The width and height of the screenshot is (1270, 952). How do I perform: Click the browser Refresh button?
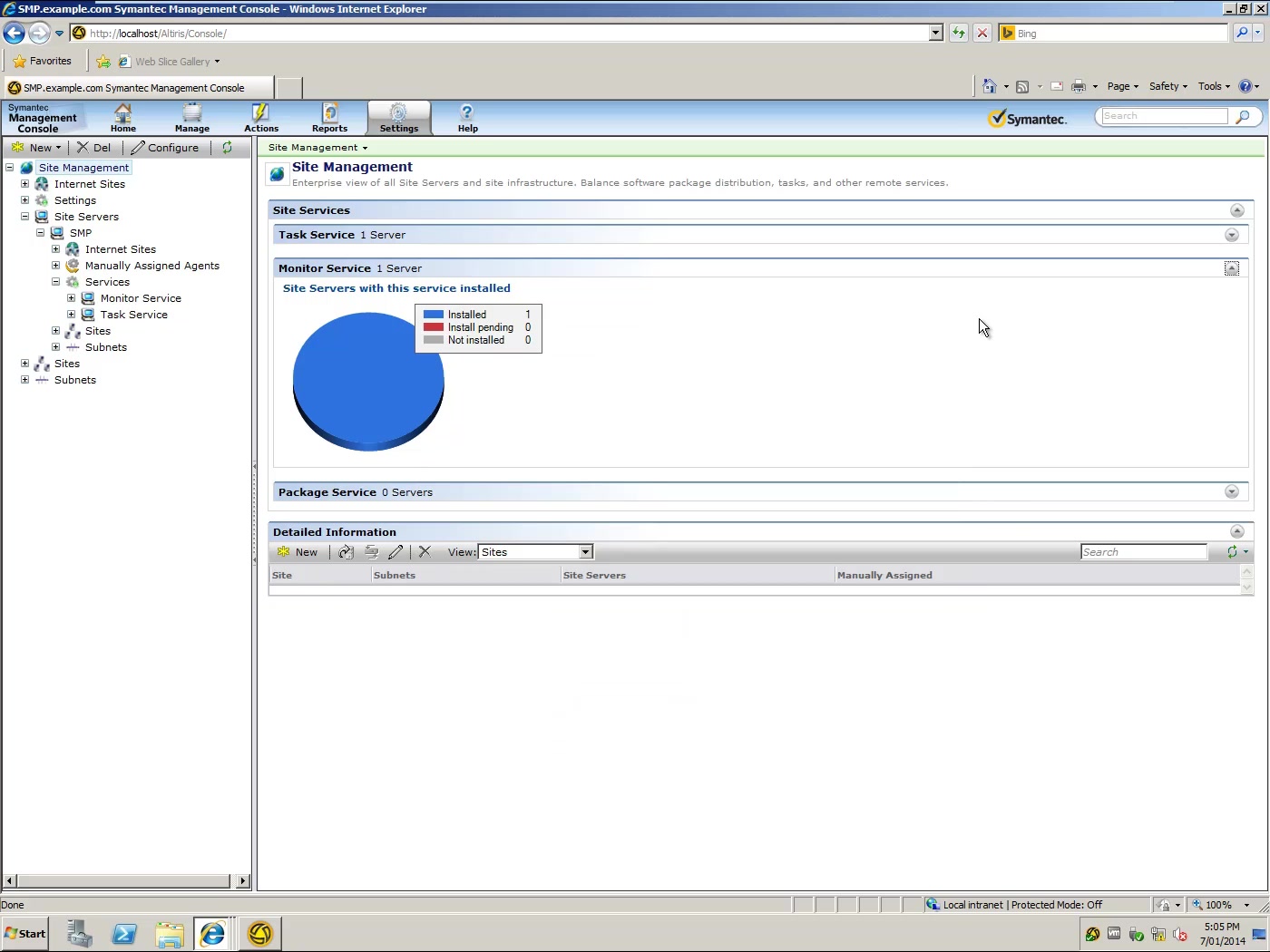click(958, 33)
